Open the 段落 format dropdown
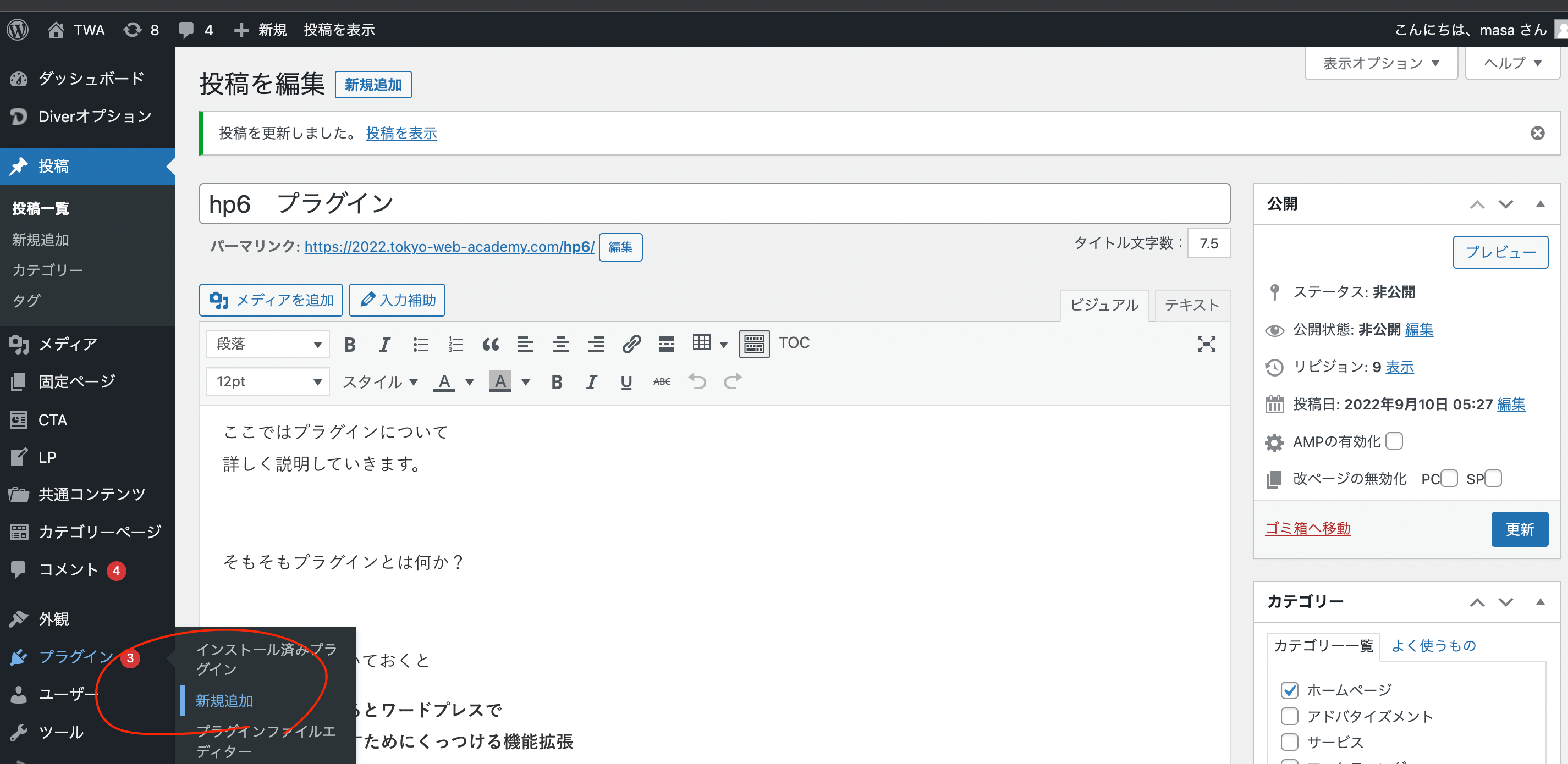1568x764 pixels. point(268,344)
